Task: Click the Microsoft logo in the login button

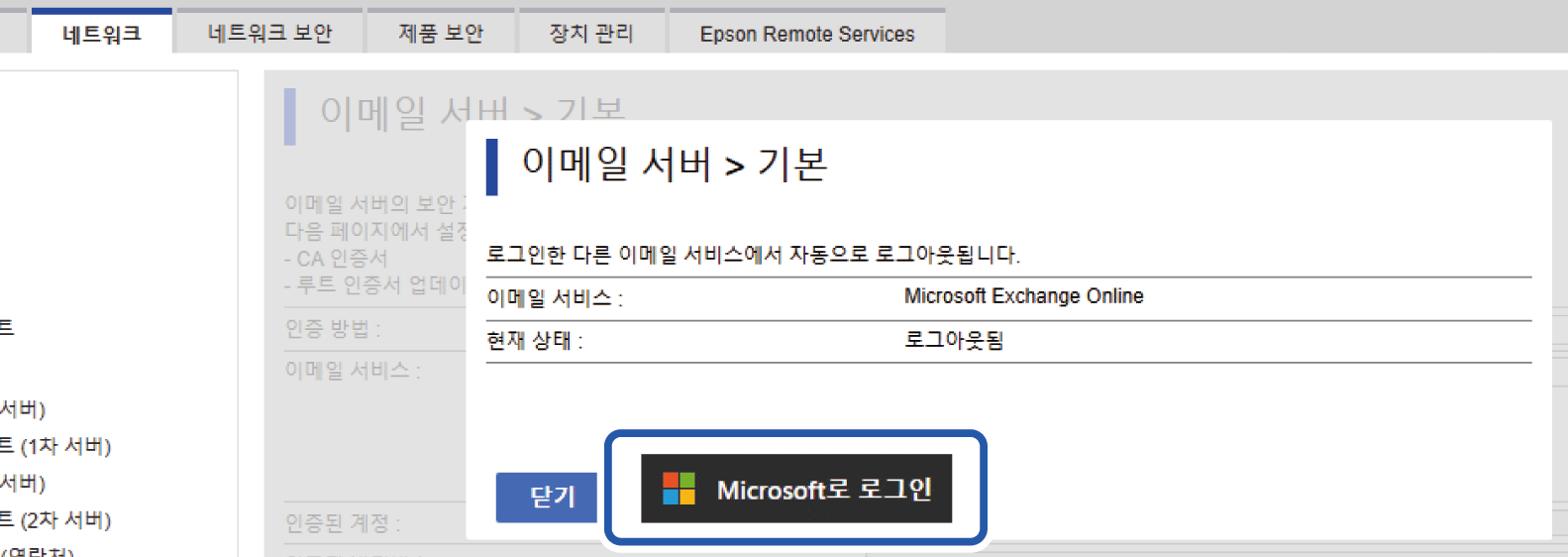Action: coord(679,489)
